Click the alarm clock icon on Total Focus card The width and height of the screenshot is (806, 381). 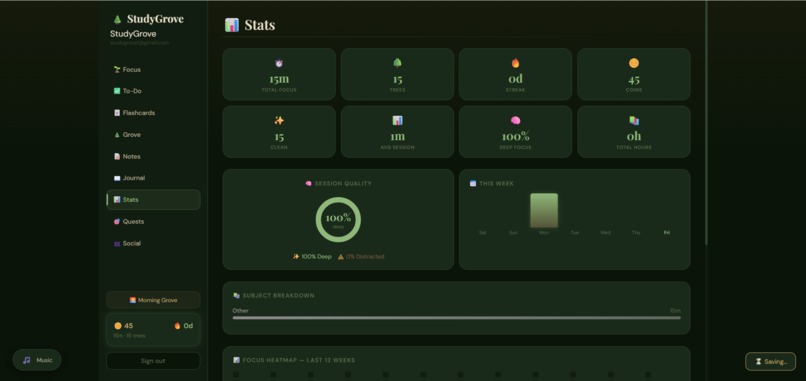coord(279,63)
